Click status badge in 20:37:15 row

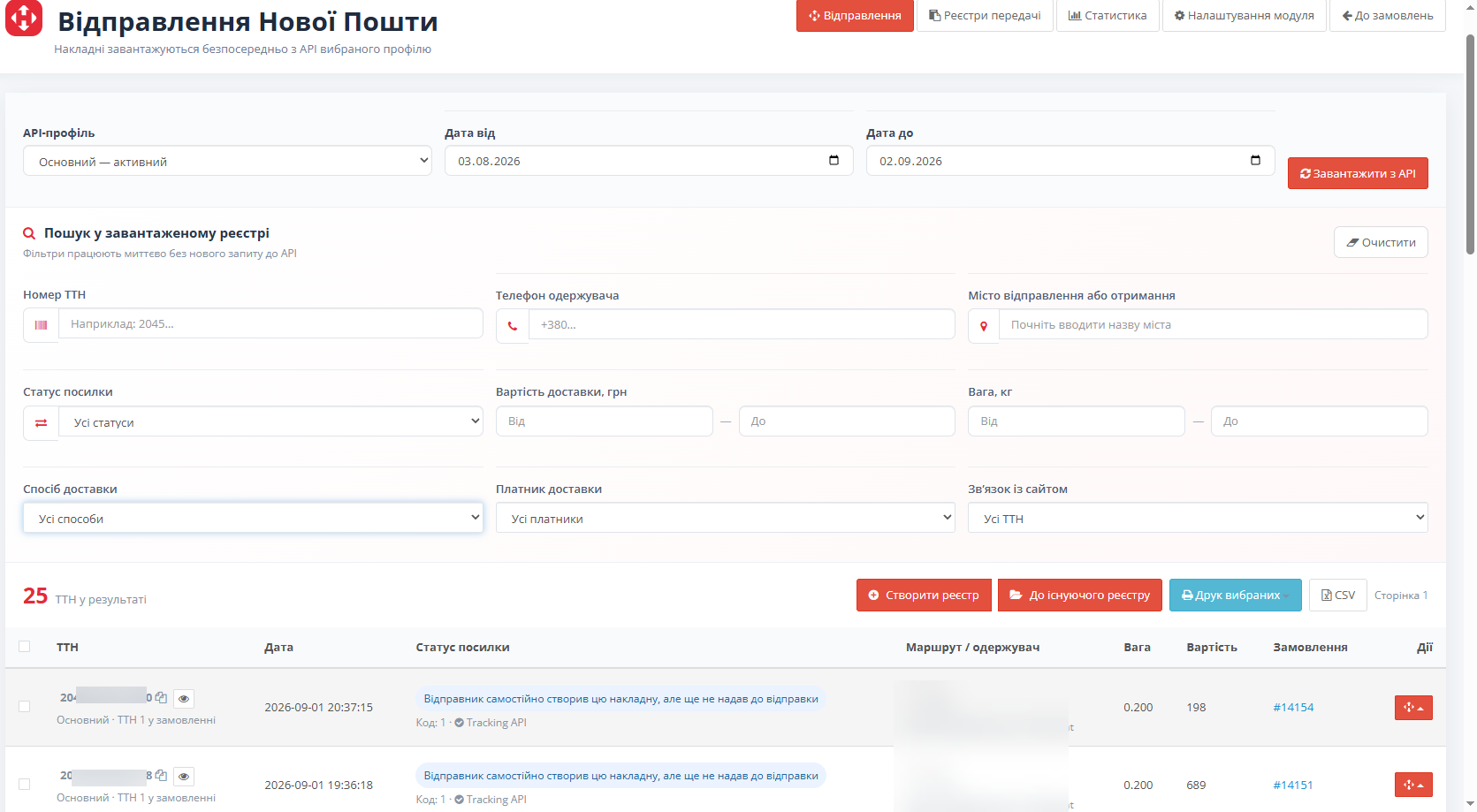coord(620,699)
